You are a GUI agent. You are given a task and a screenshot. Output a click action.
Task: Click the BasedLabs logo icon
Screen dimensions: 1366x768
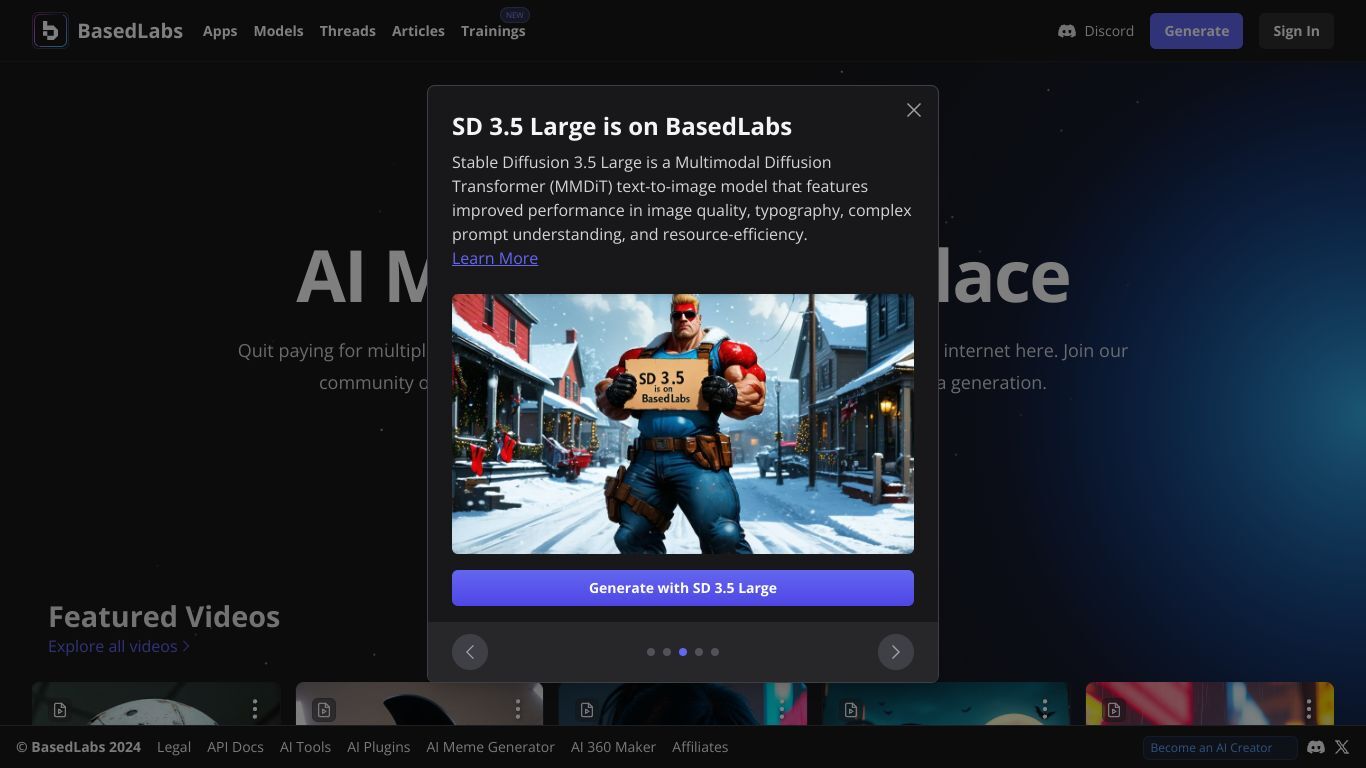[x=50, y=30]
